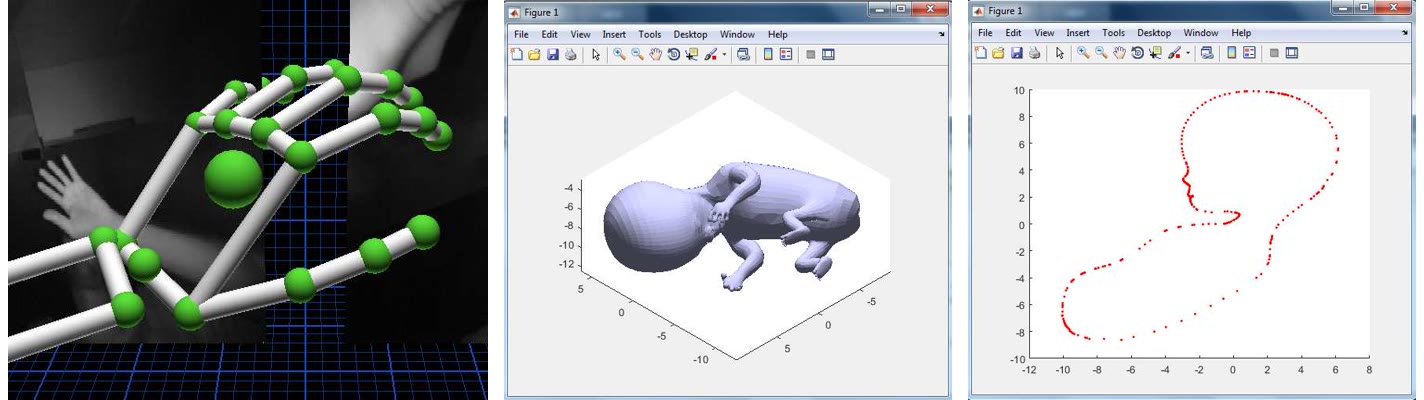Select Brush data tool in red contour window

1174,52
